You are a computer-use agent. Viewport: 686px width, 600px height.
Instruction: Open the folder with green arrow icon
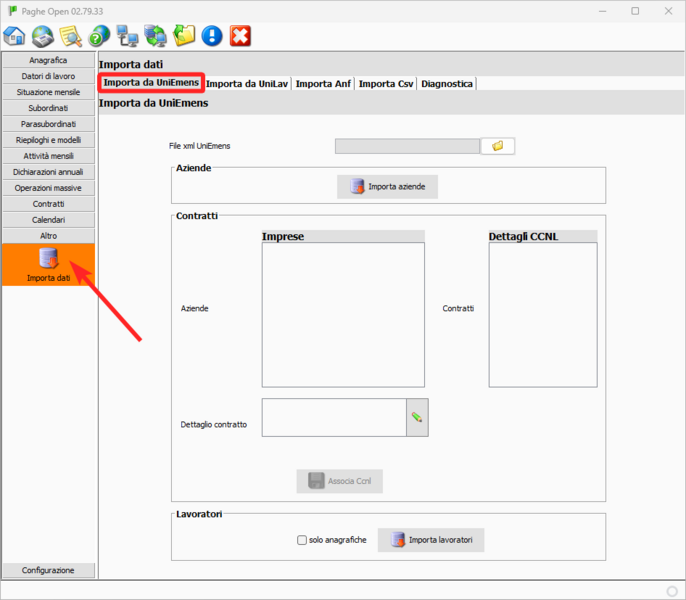point(184,36)
